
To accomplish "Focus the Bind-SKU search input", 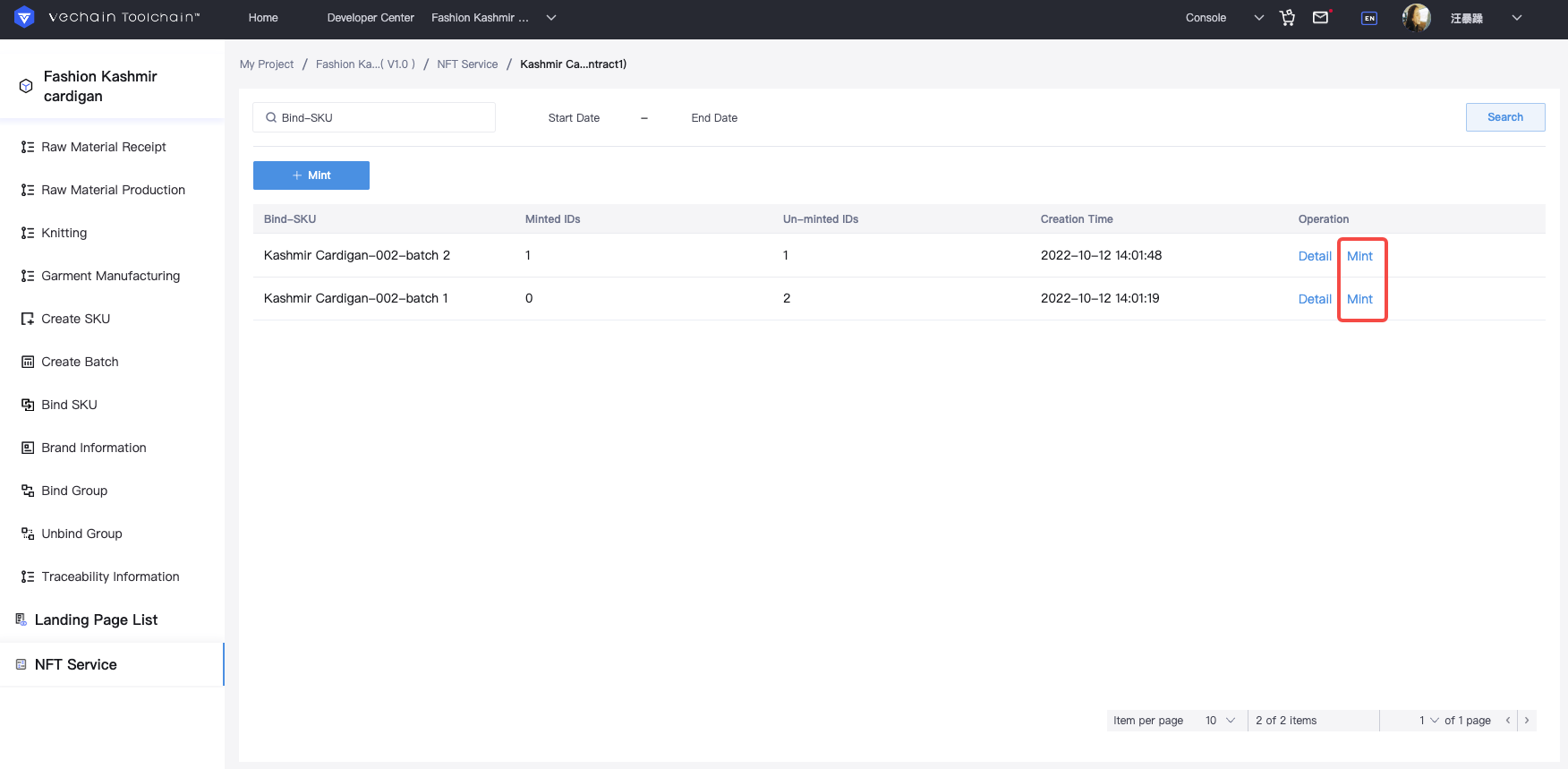I will [374, 117].
